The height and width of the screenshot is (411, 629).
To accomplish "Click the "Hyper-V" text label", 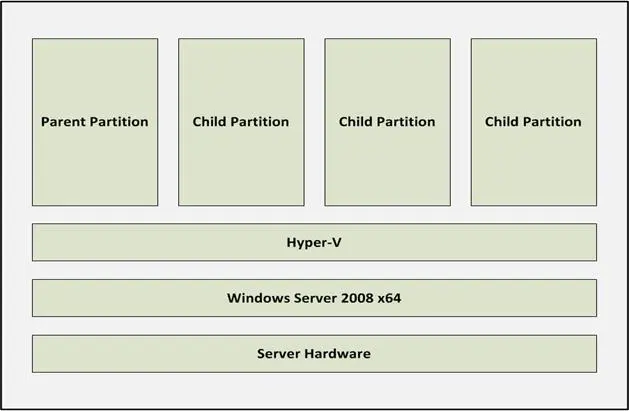I will (x=314, y=242).
